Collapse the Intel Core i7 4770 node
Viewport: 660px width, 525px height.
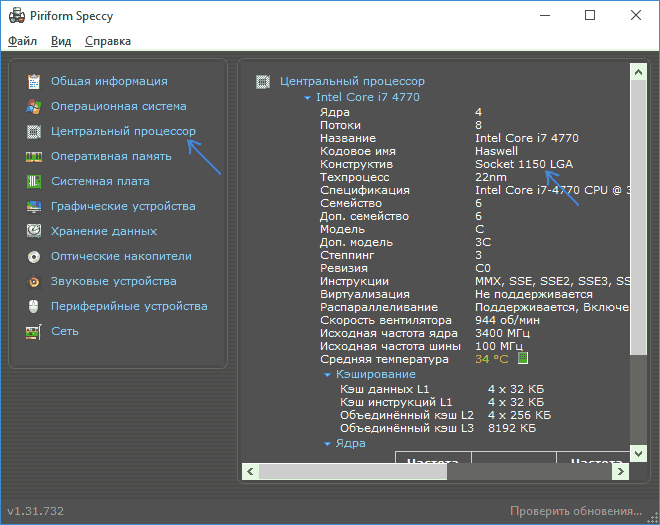308,98
